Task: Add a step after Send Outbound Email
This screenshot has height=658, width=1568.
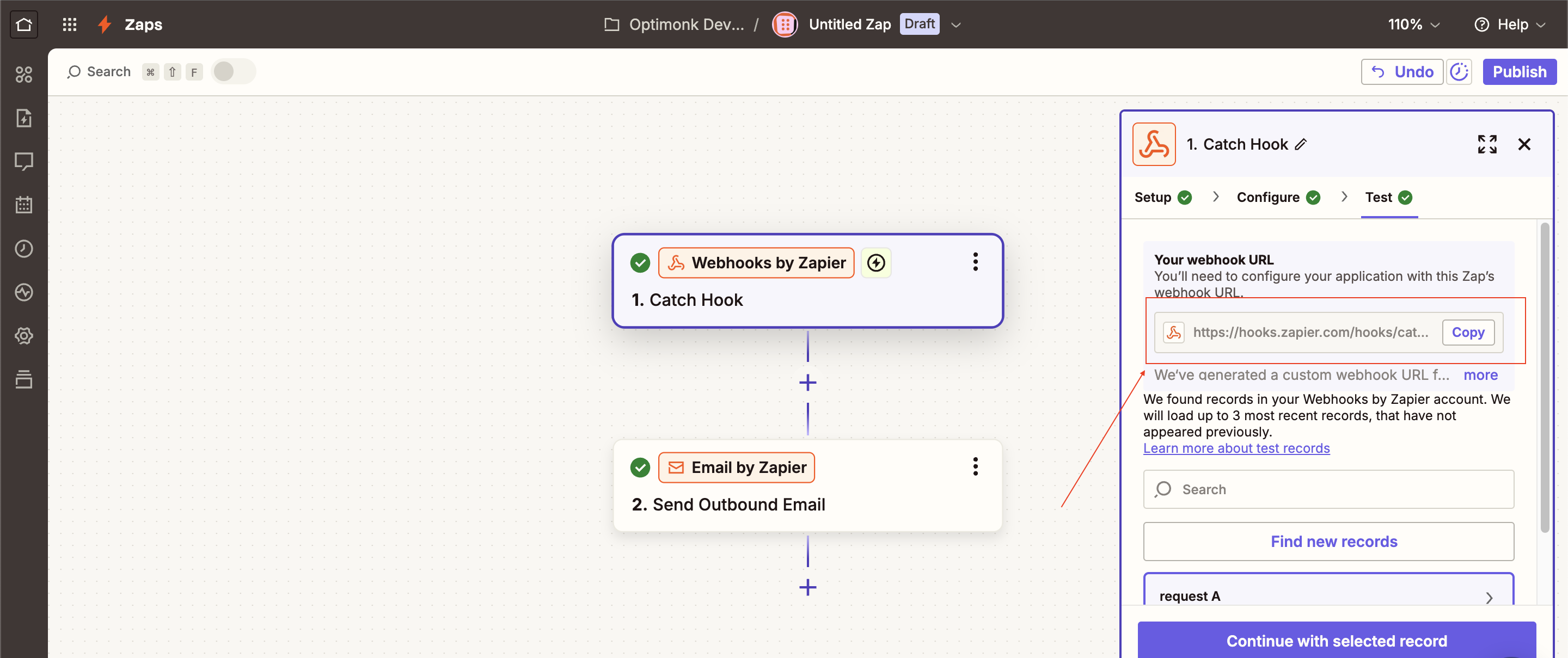Action: pyautogui.click(x=808, y=587)
